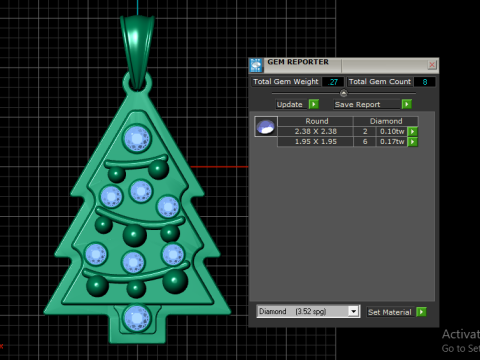
Task: Select the gem in the tree trunk
Action: pyautogui.click(x=137, y=318)
